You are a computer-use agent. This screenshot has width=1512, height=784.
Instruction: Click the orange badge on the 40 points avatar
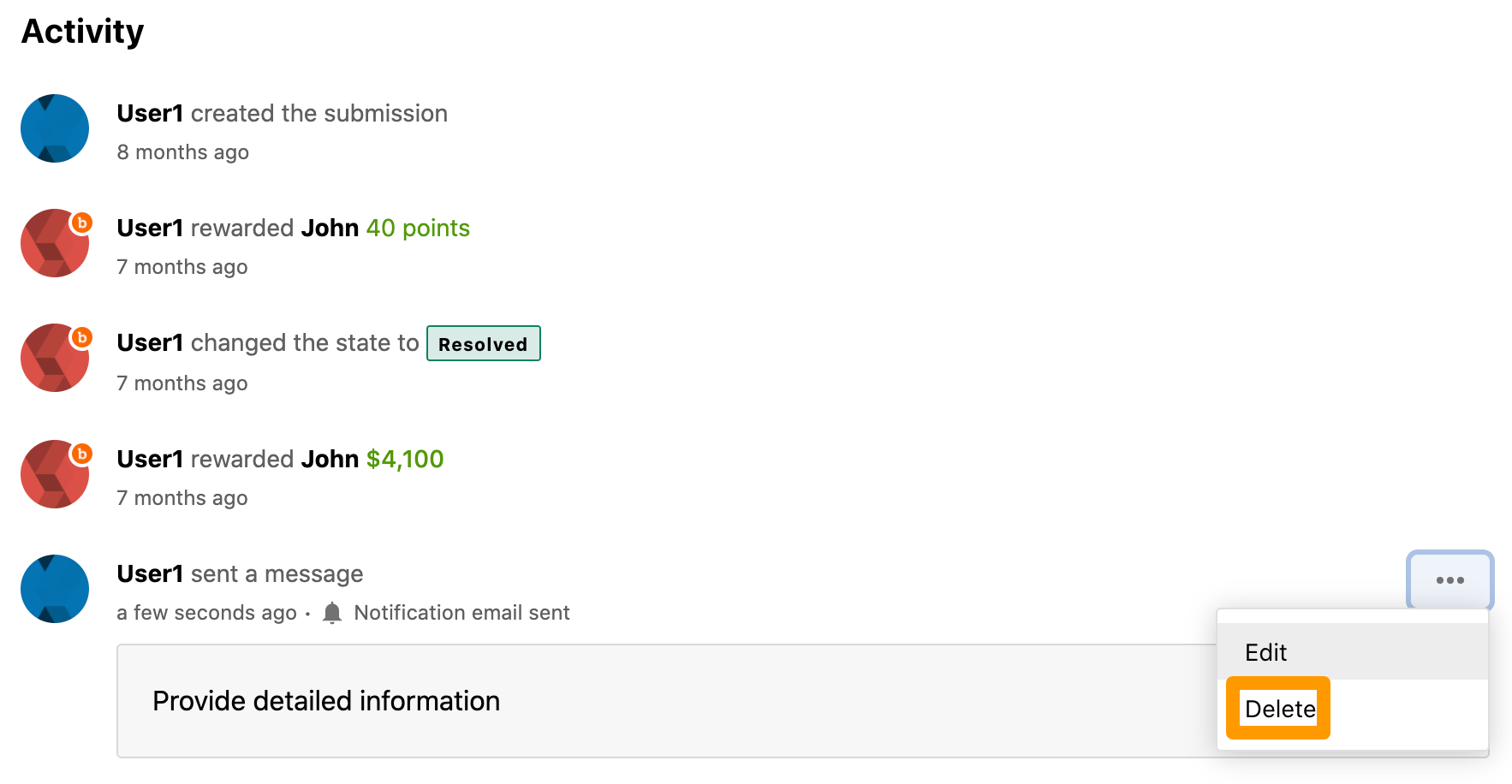(x=81, y=223)
